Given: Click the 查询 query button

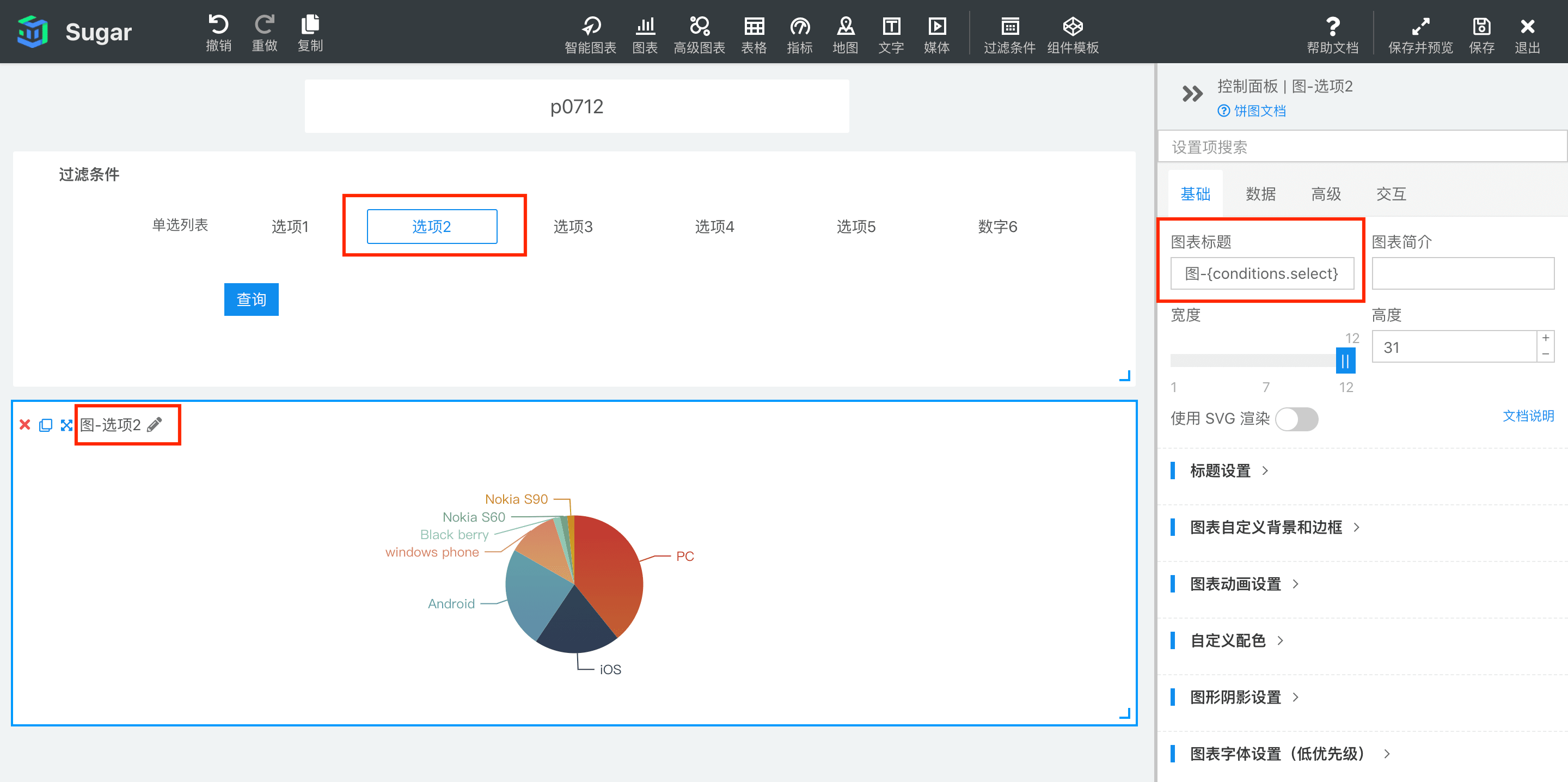Looking at the screenshot, I should (x=252, y=299).
